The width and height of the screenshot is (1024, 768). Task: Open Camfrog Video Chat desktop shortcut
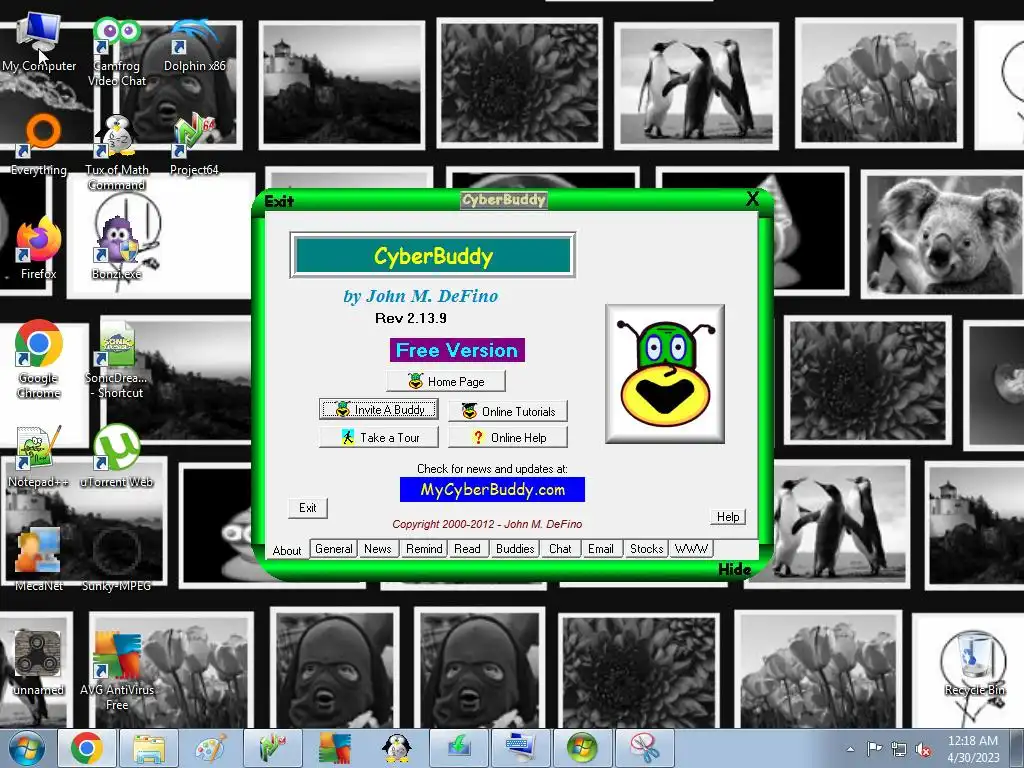pos(116,52)
